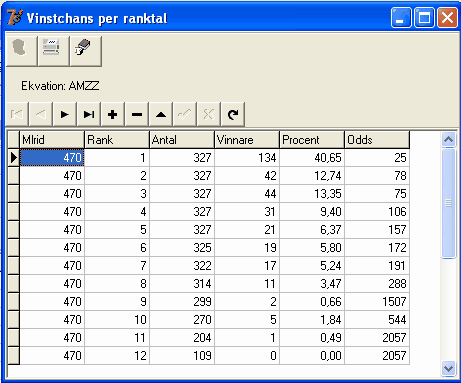Click the Procent cell 12,74
The width and height of the screenshot is (461, 383).
tap(312, 175)
